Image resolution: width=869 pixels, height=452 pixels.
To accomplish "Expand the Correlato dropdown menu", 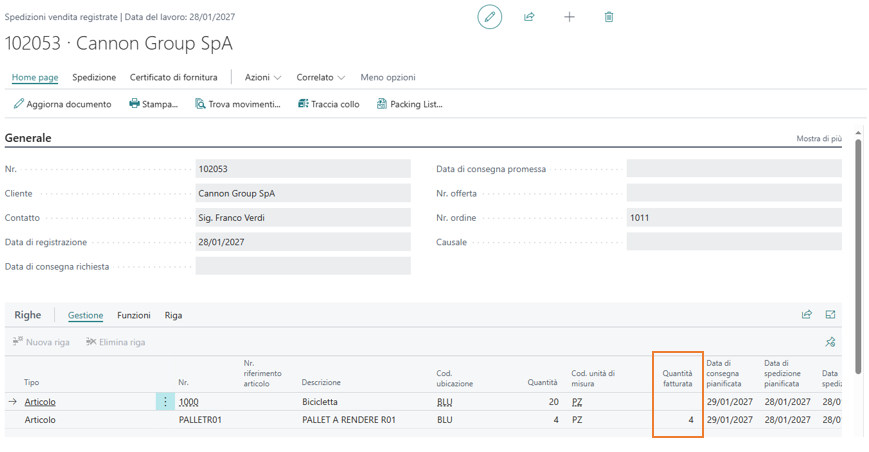I will click(320, 78).
